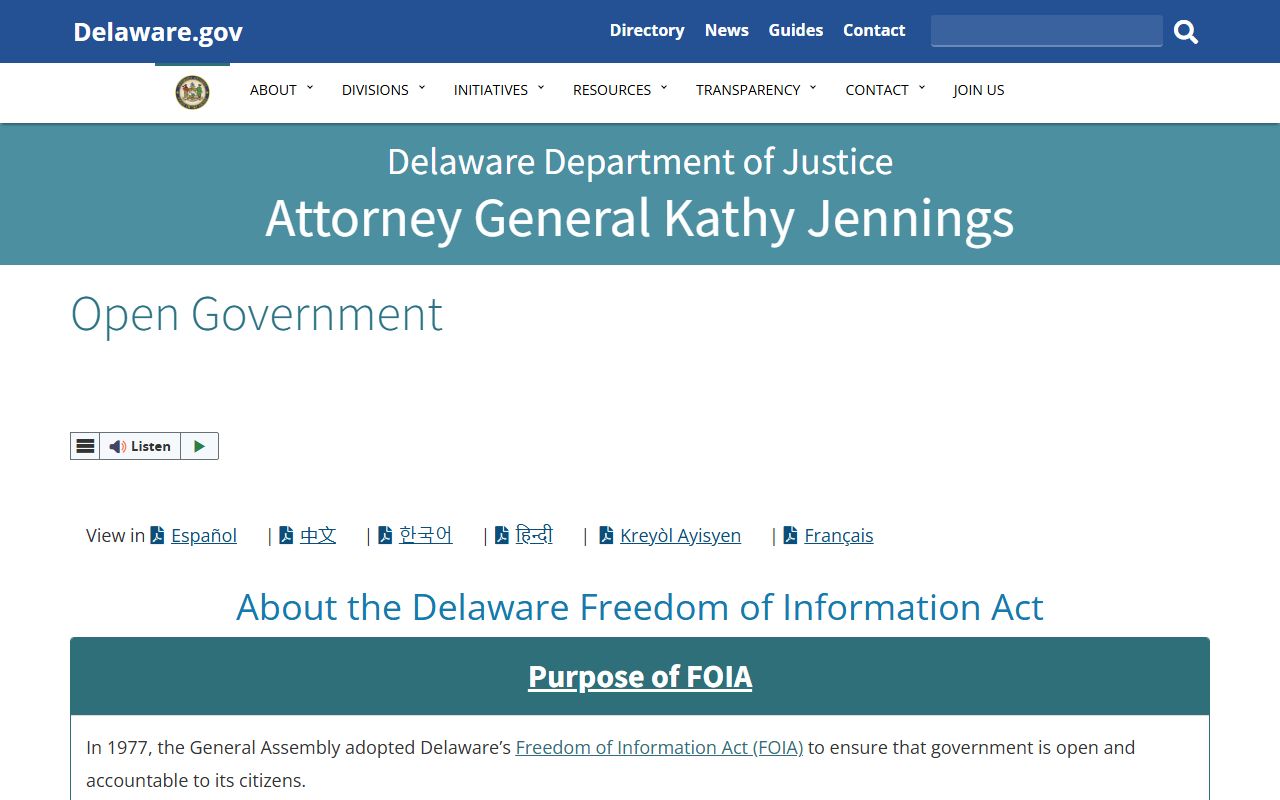Click PDF icon beside 한국어
The image size is (1280, 800).
click(385, 535)
